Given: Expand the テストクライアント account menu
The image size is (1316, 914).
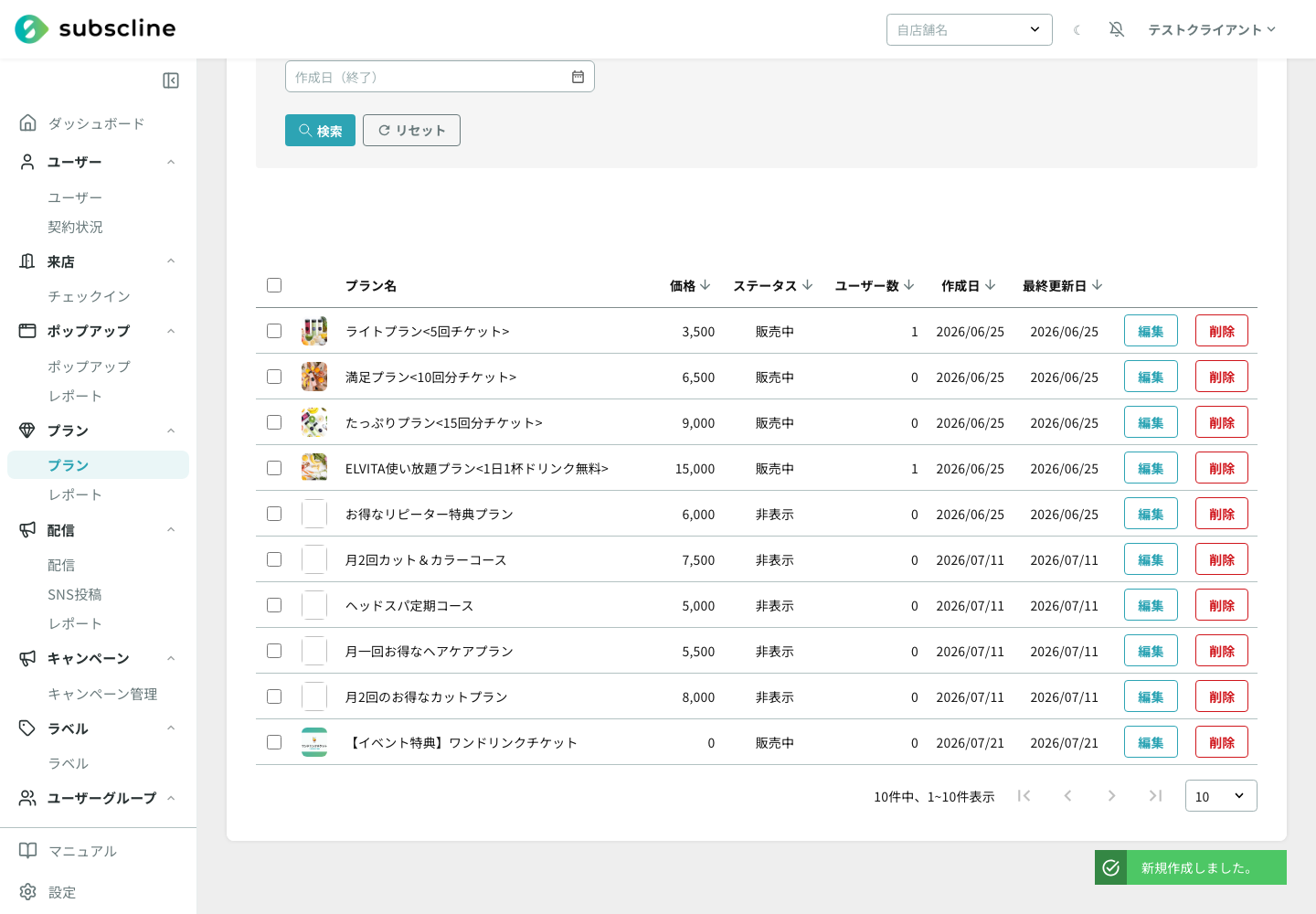Looking at the screenshot, I should [x=1212, y=29].
